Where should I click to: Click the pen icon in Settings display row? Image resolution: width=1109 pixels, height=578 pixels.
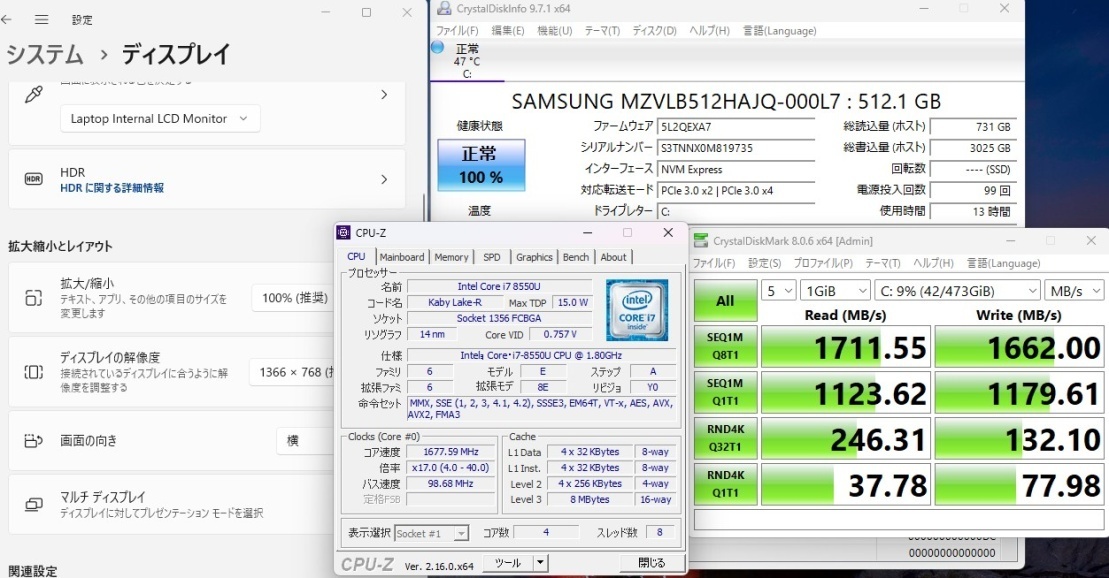click(33, 95)
